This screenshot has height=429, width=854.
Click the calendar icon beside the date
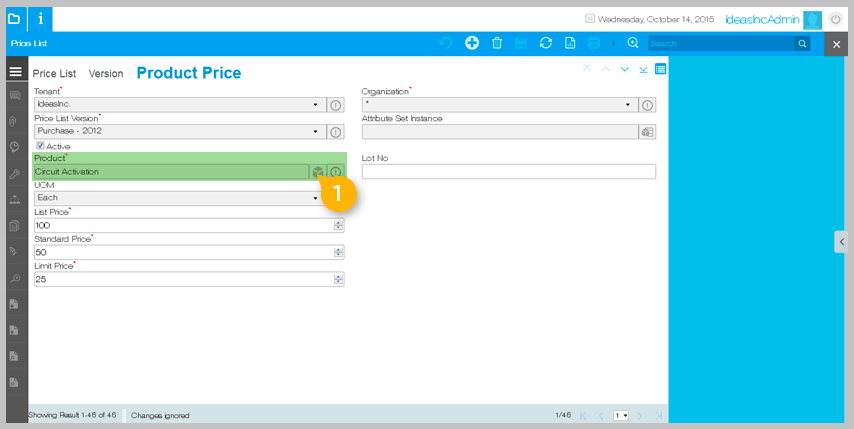[x=590, y=19]
